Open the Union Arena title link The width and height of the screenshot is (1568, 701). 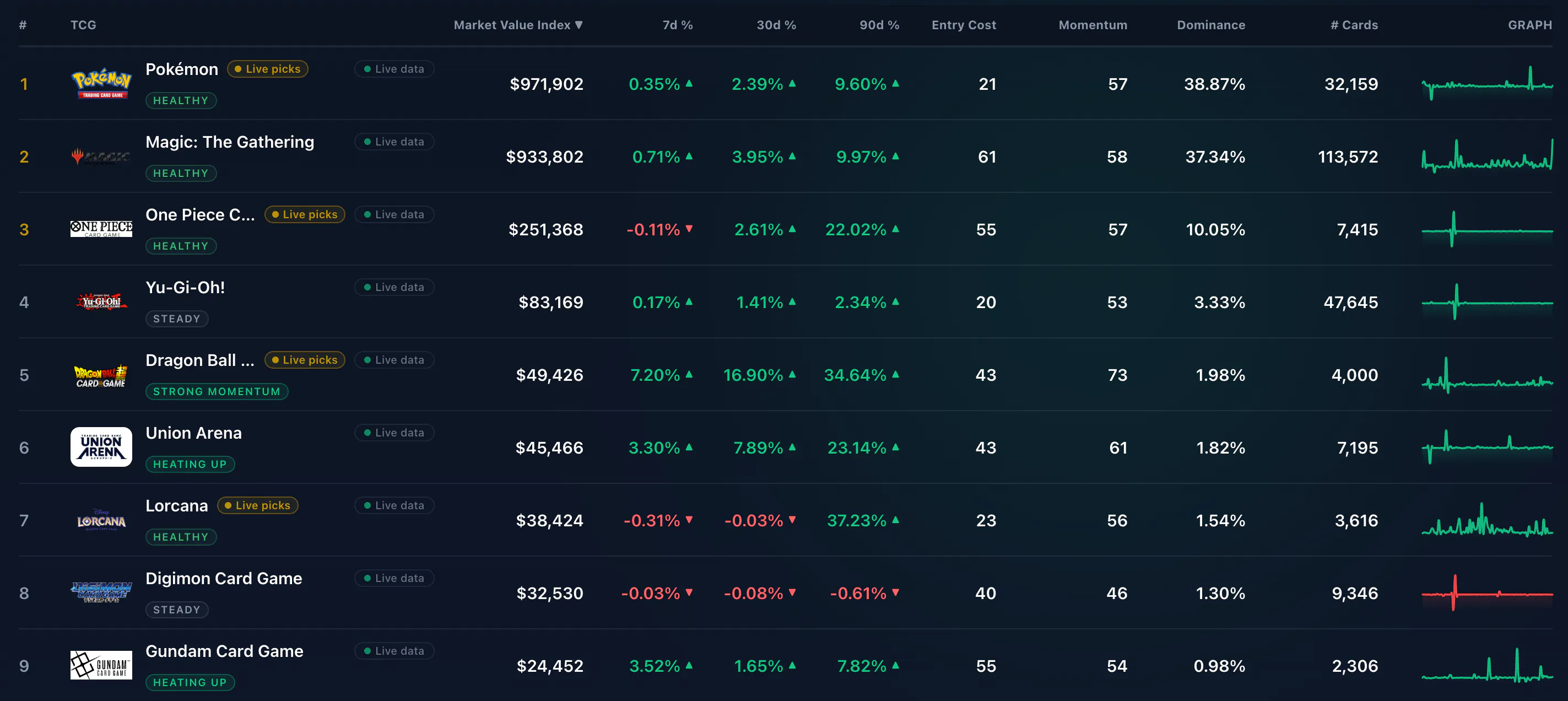(x=193, y=433)
